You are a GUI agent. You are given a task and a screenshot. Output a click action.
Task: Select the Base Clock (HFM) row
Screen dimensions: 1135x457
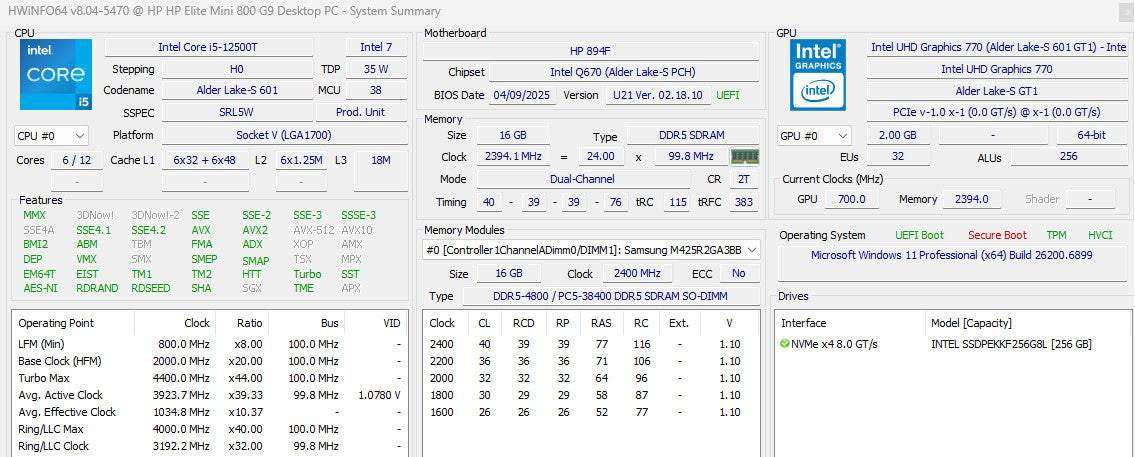(210, 361)
